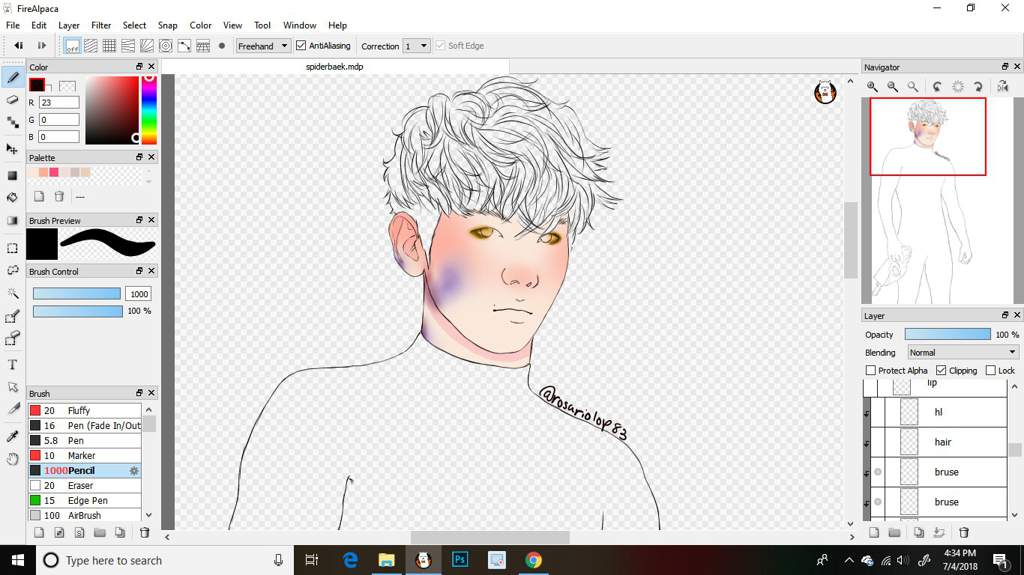Select the Text tool
This screenshot has height=575, width=1024.
[12, 365]
